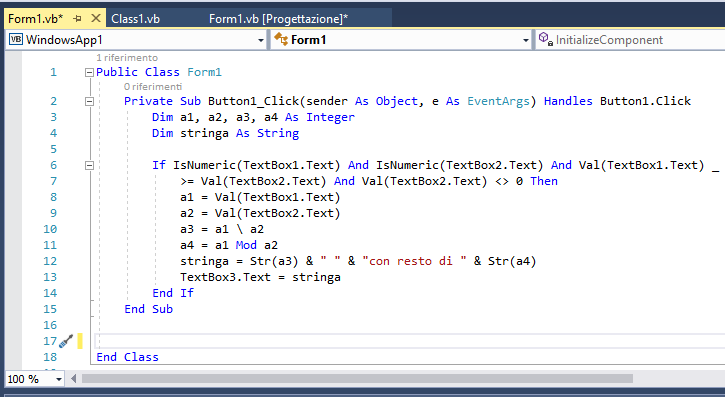Viewport: 725px width, 397px height.
Task: Click 'a3 = a1 \ a2' on line 10
Action: tap(222, 229)
